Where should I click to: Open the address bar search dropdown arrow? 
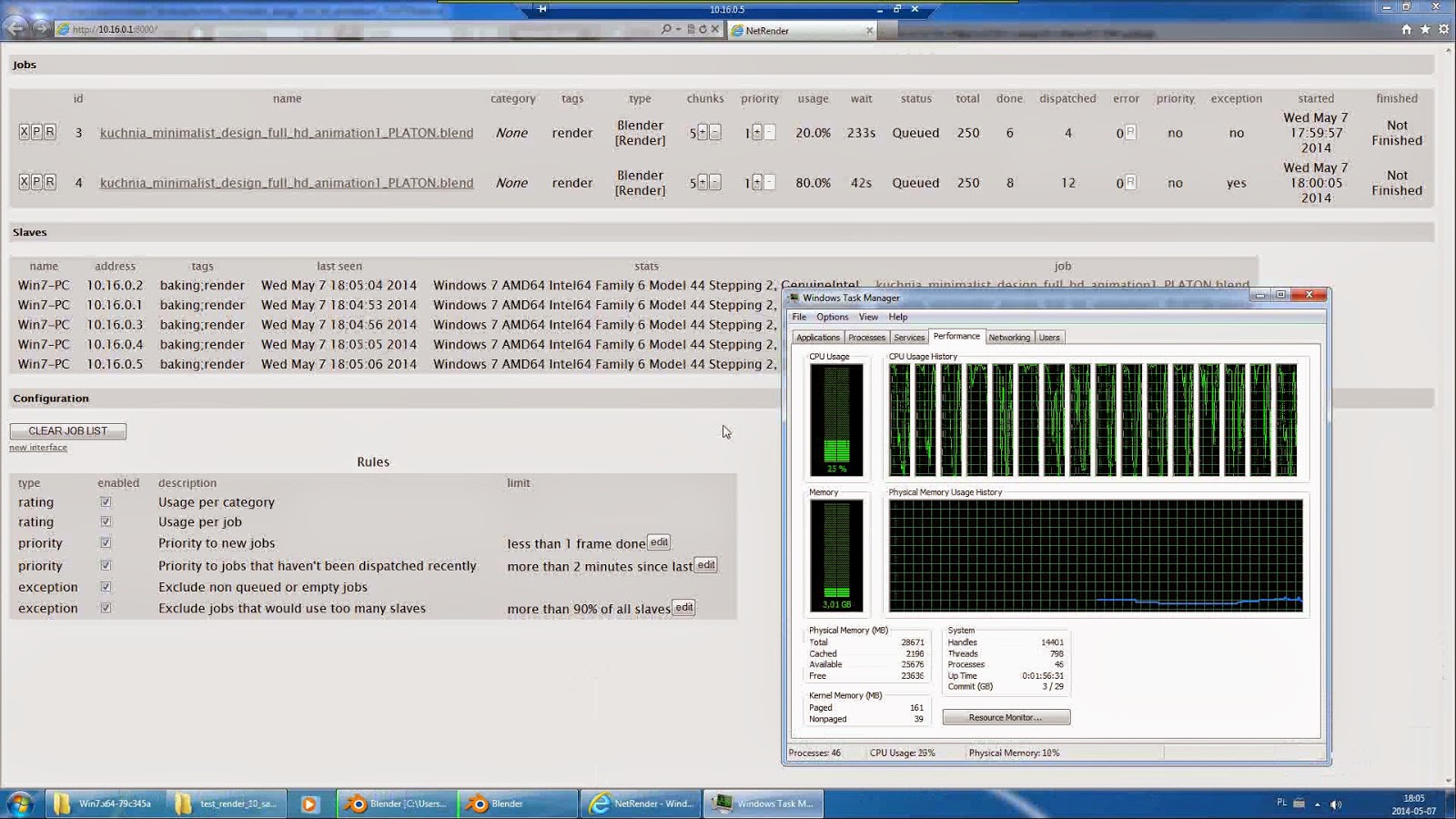click(678, 30)
